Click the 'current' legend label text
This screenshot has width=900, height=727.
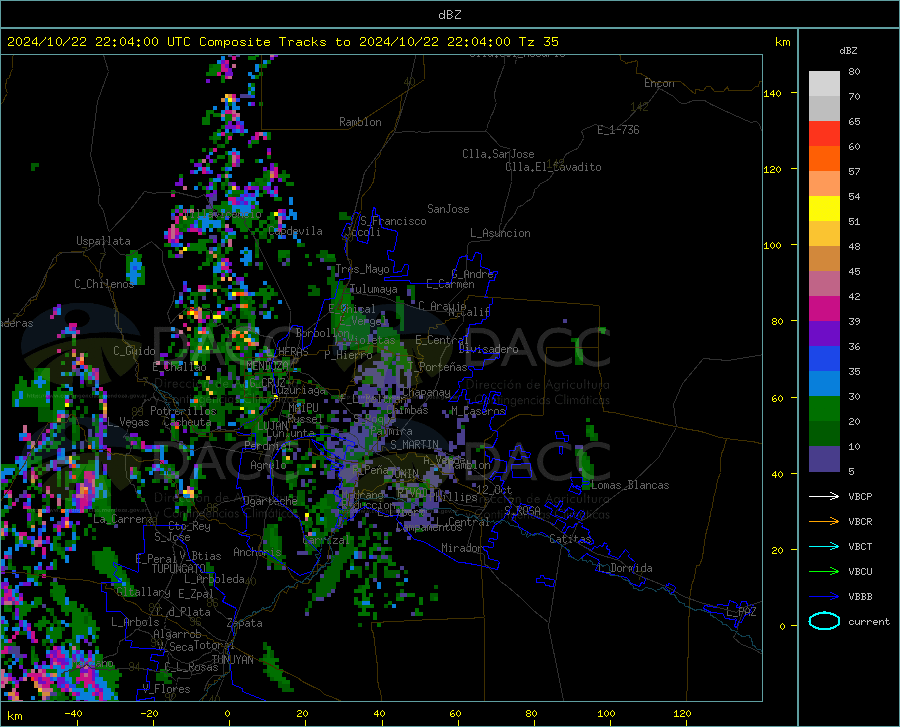(868, 621)
